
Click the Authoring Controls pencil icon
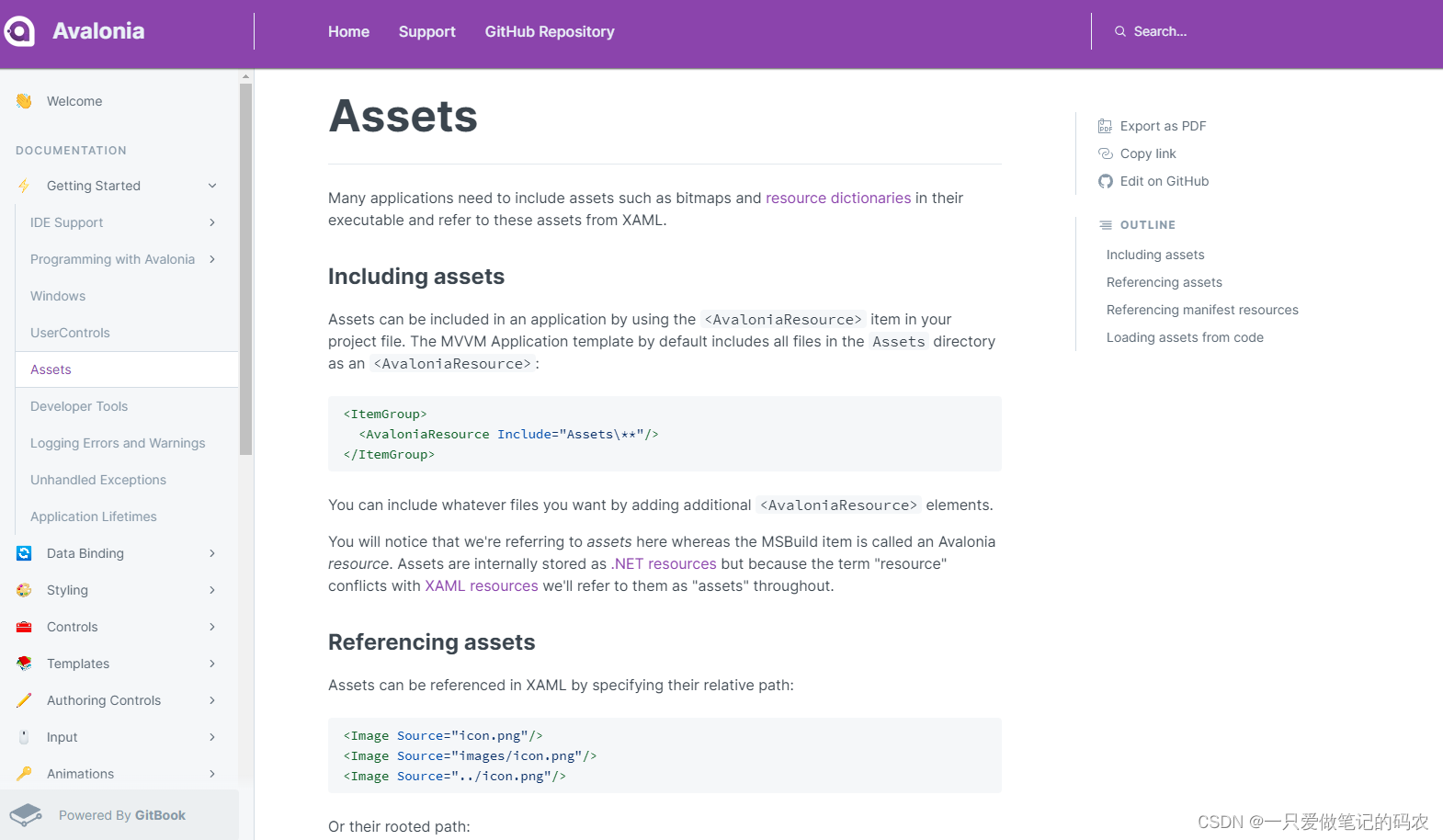(x=24, y=700)
